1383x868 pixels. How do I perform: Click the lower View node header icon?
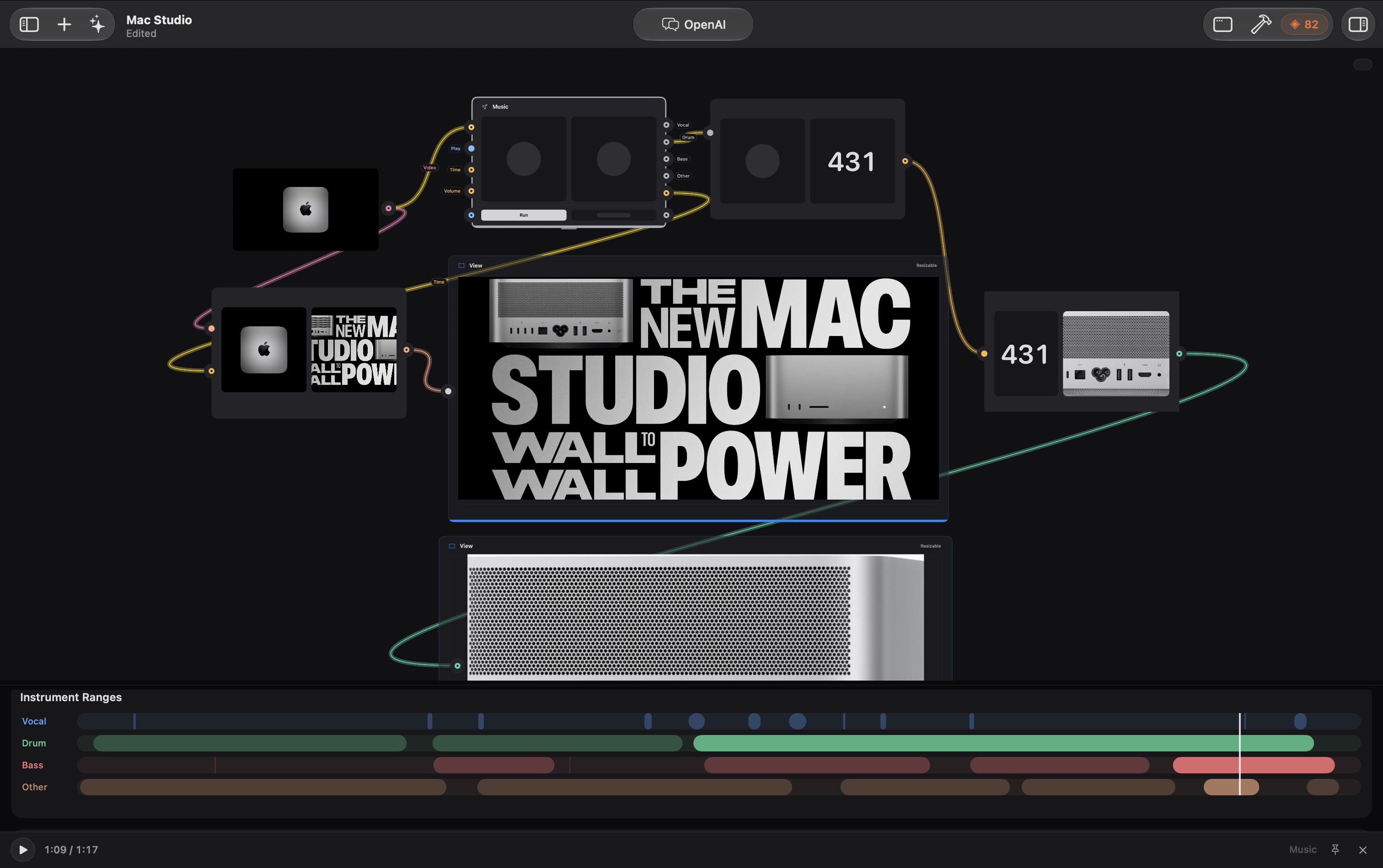coord(452,546)
